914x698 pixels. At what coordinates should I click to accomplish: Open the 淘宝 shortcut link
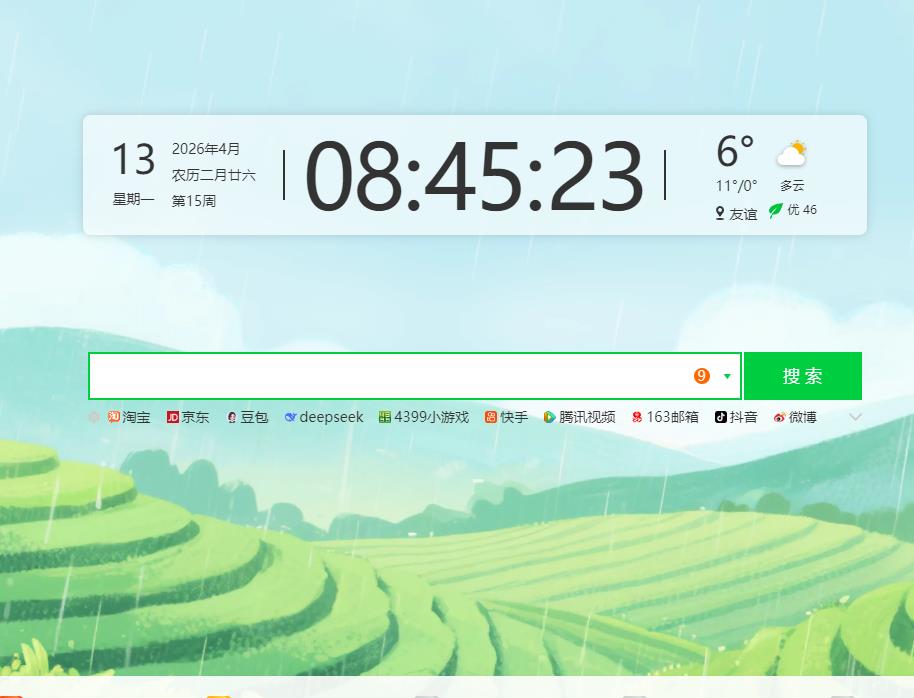click(129, 417)
